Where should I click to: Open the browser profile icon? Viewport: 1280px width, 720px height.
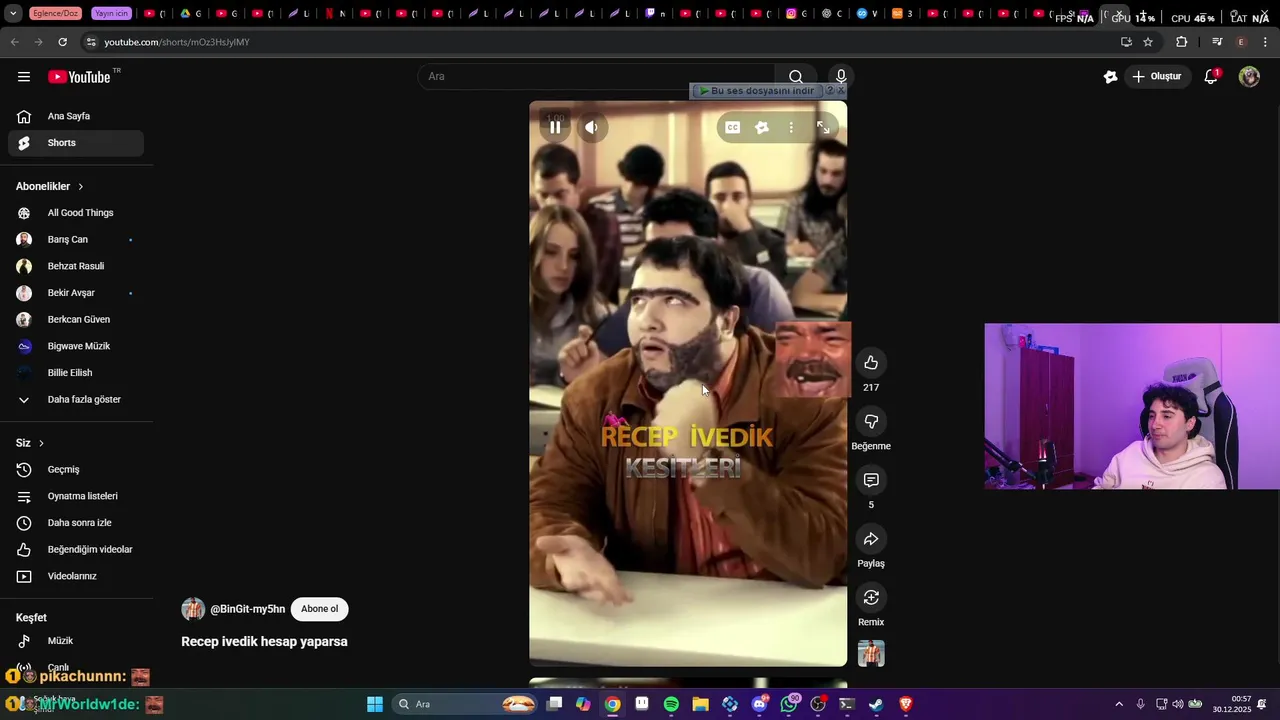(1241, 42)
